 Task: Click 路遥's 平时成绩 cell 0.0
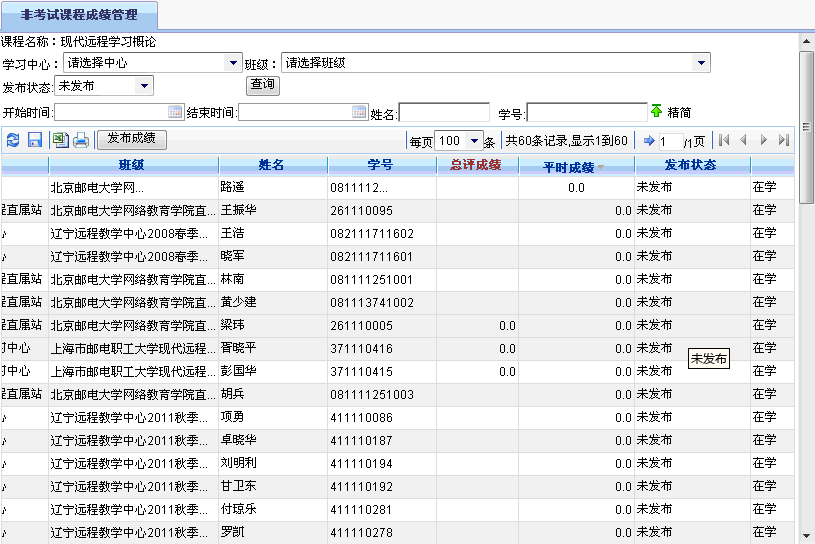click(576, 188)
